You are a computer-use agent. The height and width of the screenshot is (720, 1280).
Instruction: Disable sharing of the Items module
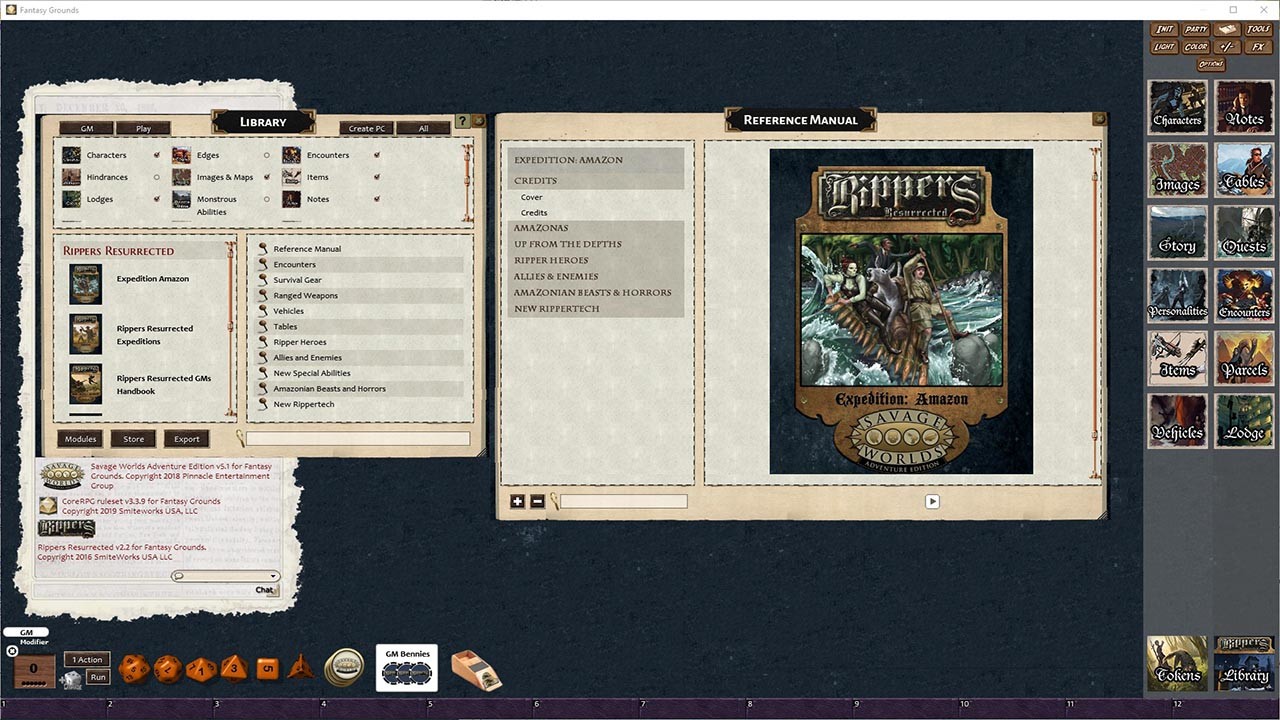point(376,177)
